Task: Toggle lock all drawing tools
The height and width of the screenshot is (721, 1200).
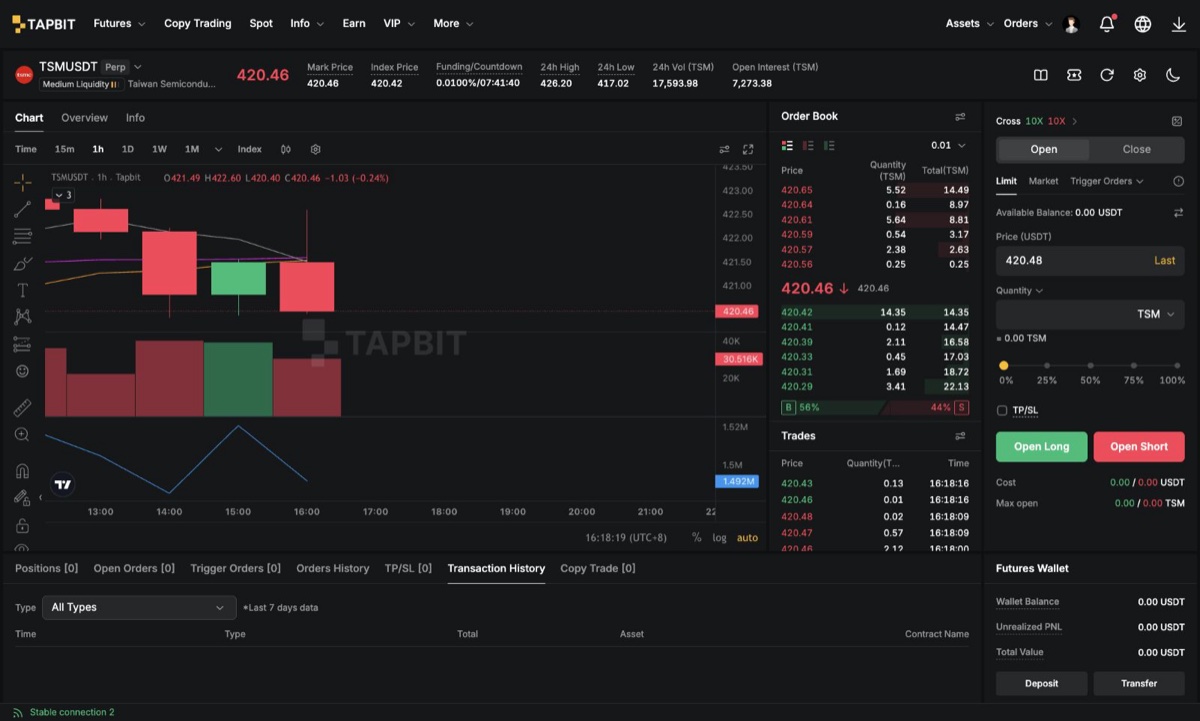Action: [x=22, y=526]
